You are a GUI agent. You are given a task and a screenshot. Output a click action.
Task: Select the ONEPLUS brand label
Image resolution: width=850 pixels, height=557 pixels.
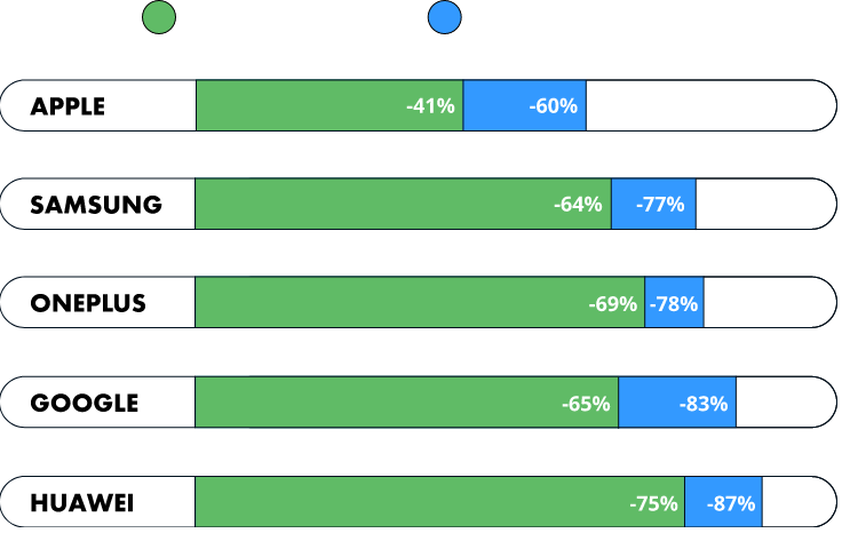[88, 303]
